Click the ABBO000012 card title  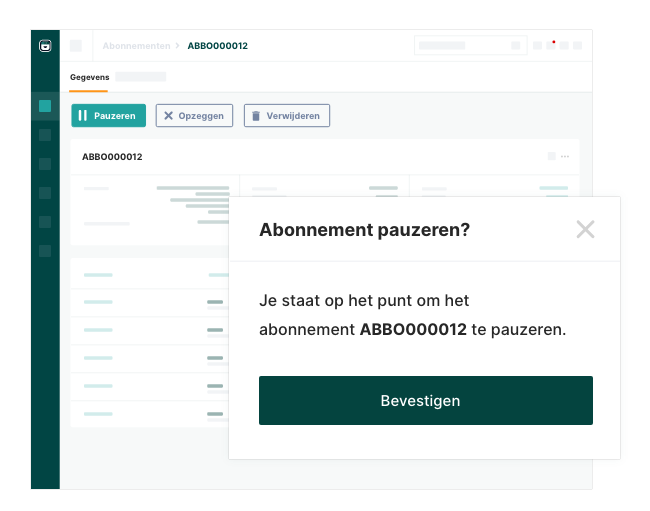coord(112,157)
